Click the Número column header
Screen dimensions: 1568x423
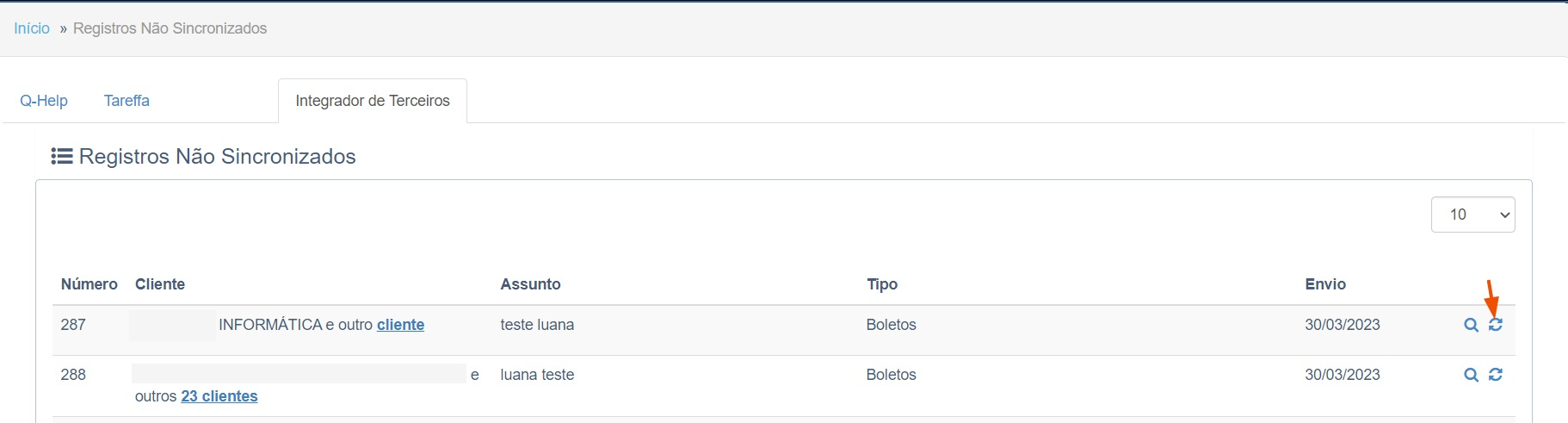90,284
